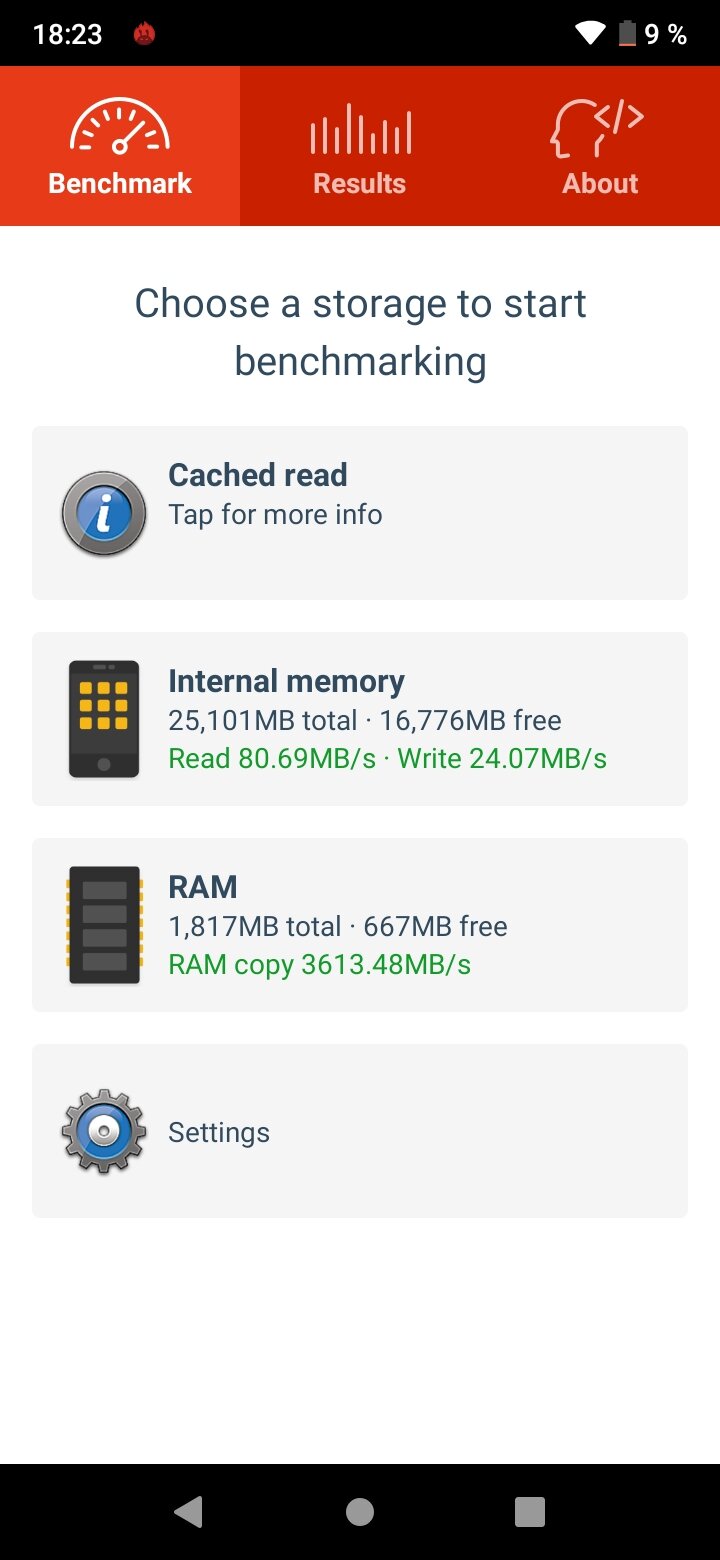Image resolution: width=720 pixels, height=1560 pixels.
Task: Click the phone icon for Internal memory
Action: [x=104, y=719]
